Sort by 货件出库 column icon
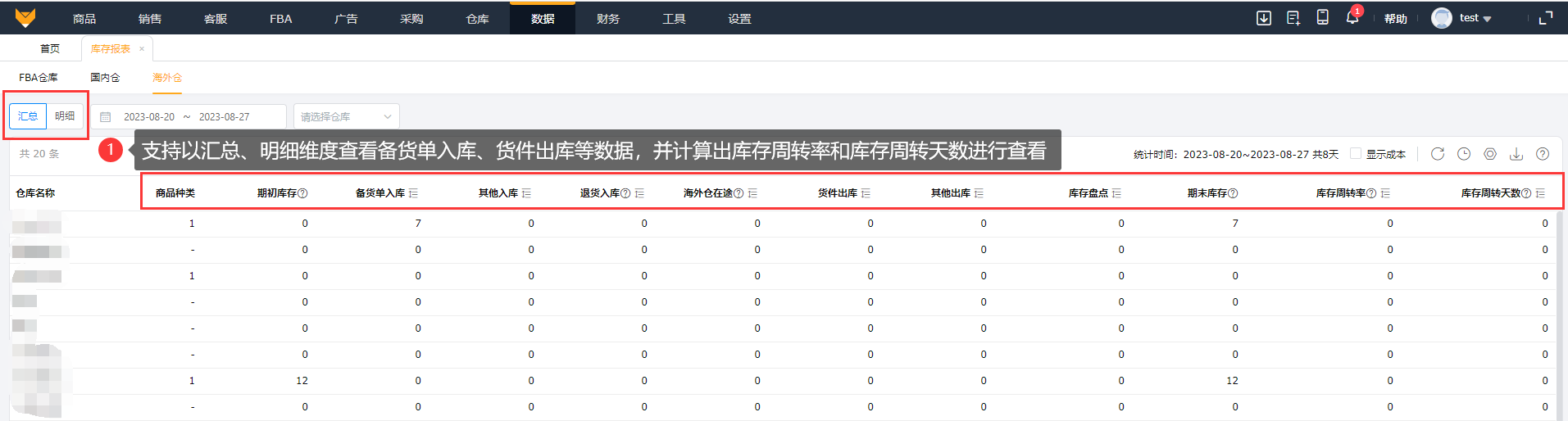The image size is (1568, 421). point(866,193)
